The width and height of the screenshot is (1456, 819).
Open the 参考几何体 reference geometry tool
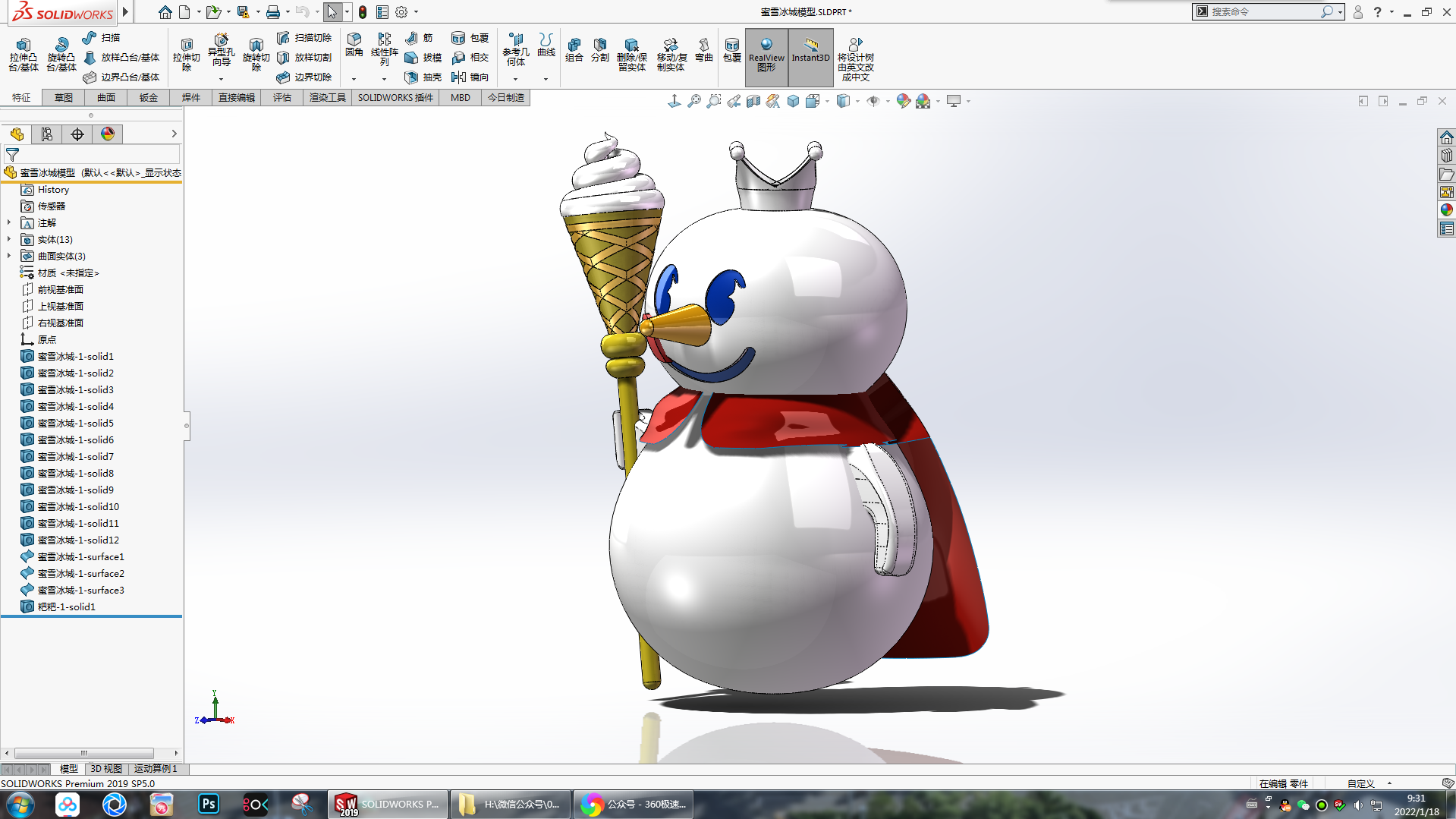516,50
